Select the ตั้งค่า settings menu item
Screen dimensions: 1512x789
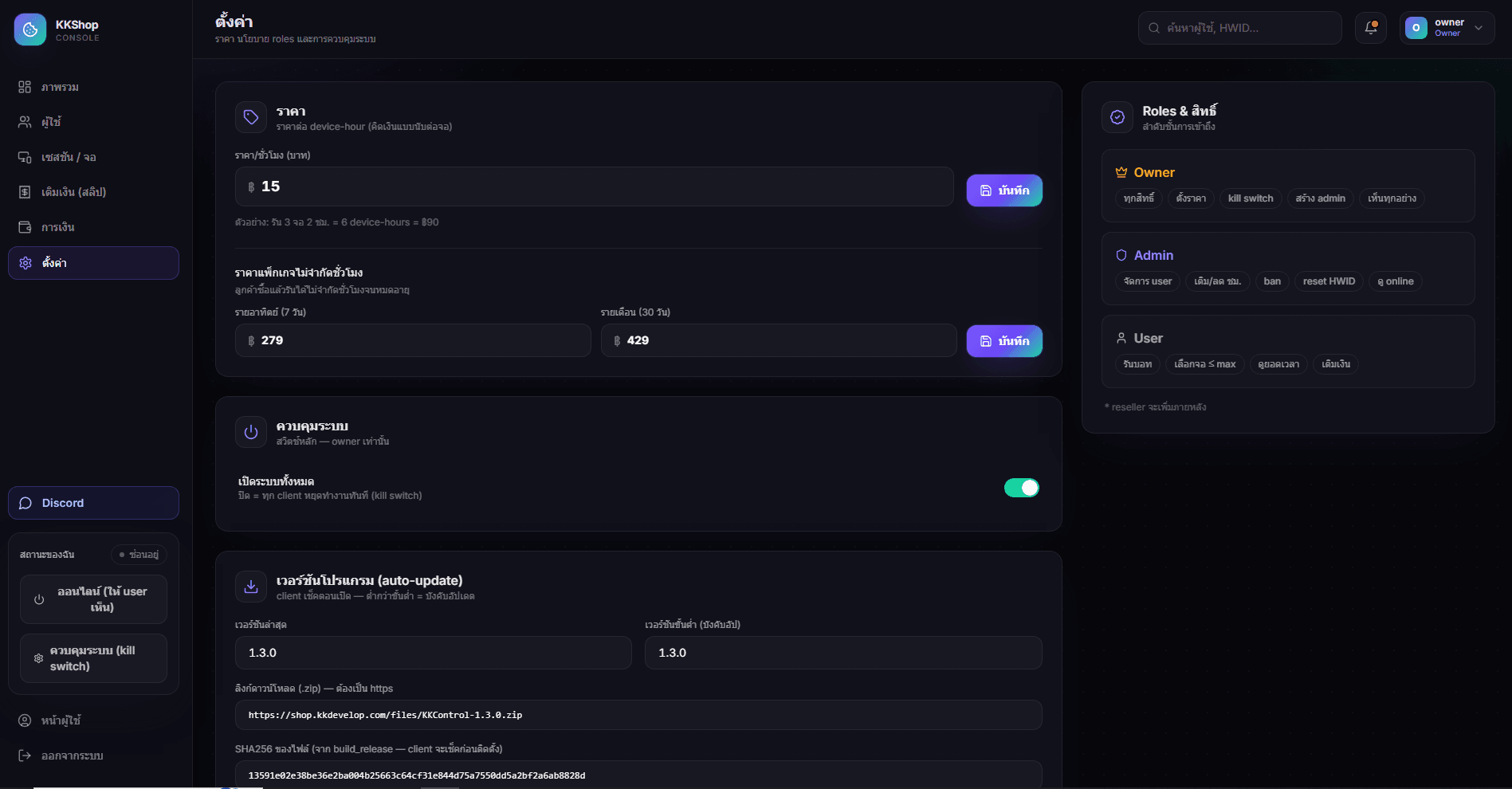click(x=93, y=263)
